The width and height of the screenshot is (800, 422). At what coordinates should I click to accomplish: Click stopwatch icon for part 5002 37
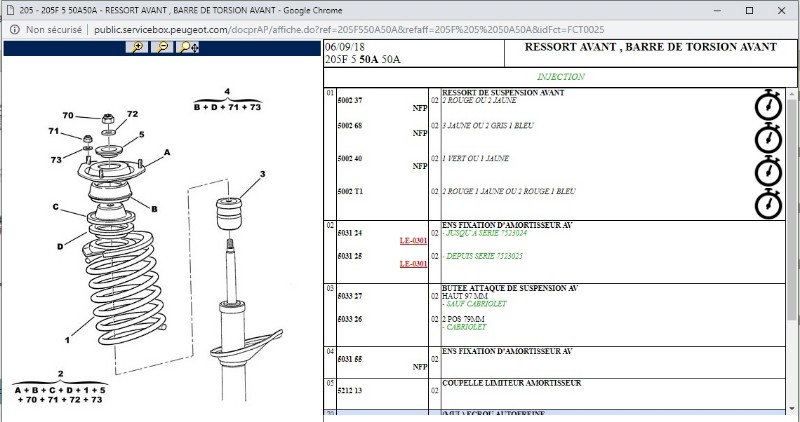767,104
